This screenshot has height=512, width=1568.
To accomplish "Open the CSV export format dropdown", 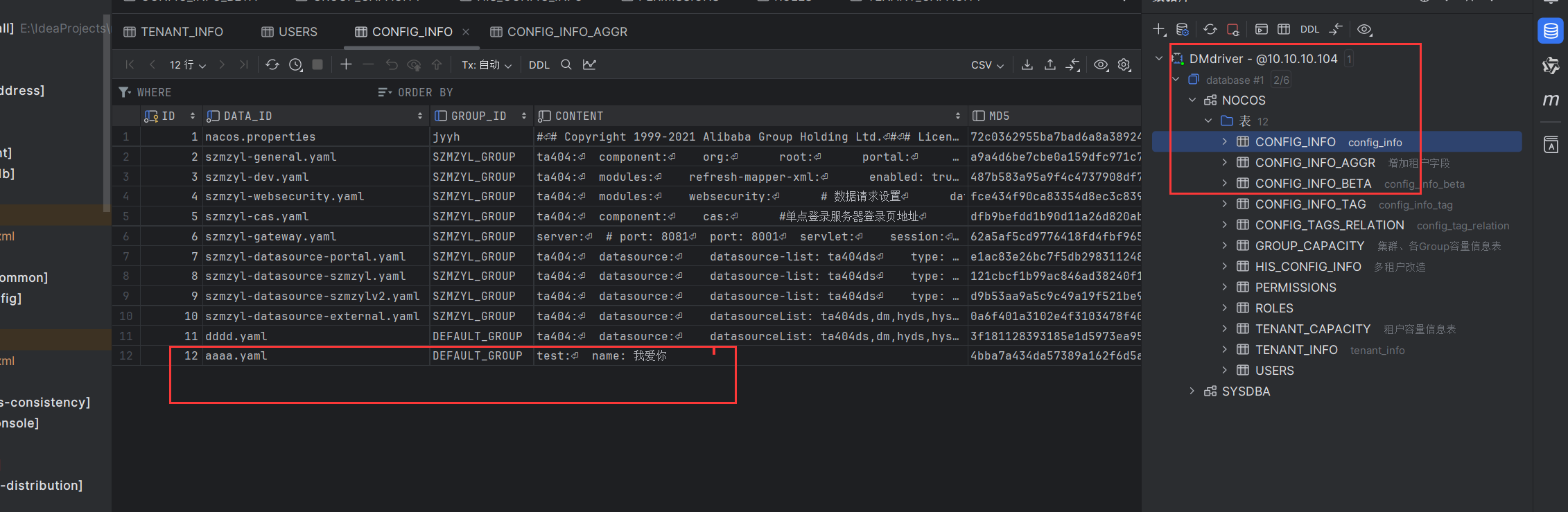I will click(987, 64).
